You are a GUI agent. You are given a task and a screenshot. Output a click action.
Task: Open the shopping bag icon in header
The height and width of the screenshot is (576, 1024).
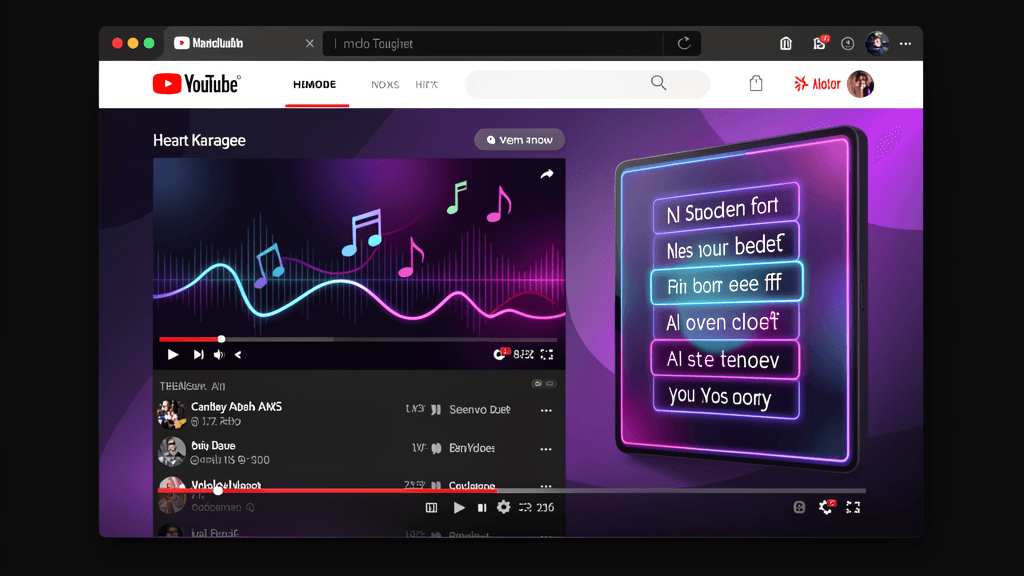click(x=756, y=83)
